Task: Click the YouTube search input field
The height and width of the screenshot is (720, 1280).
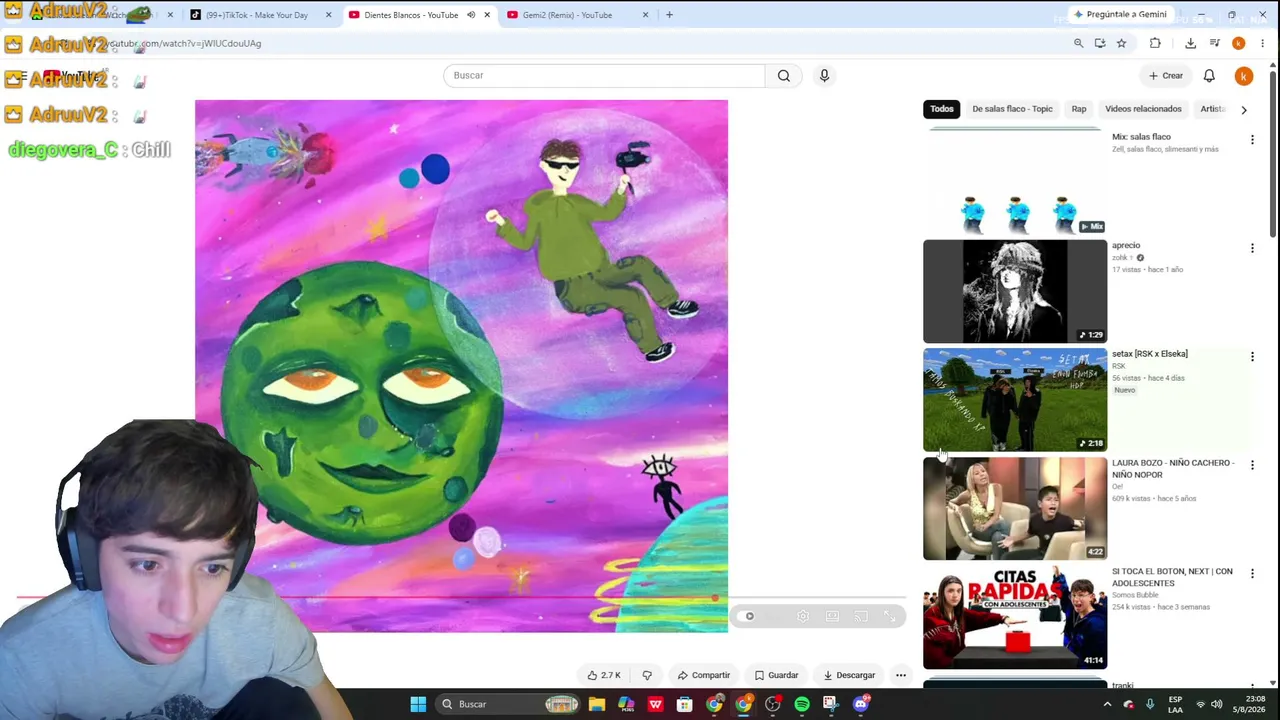Action: [604, 75]
